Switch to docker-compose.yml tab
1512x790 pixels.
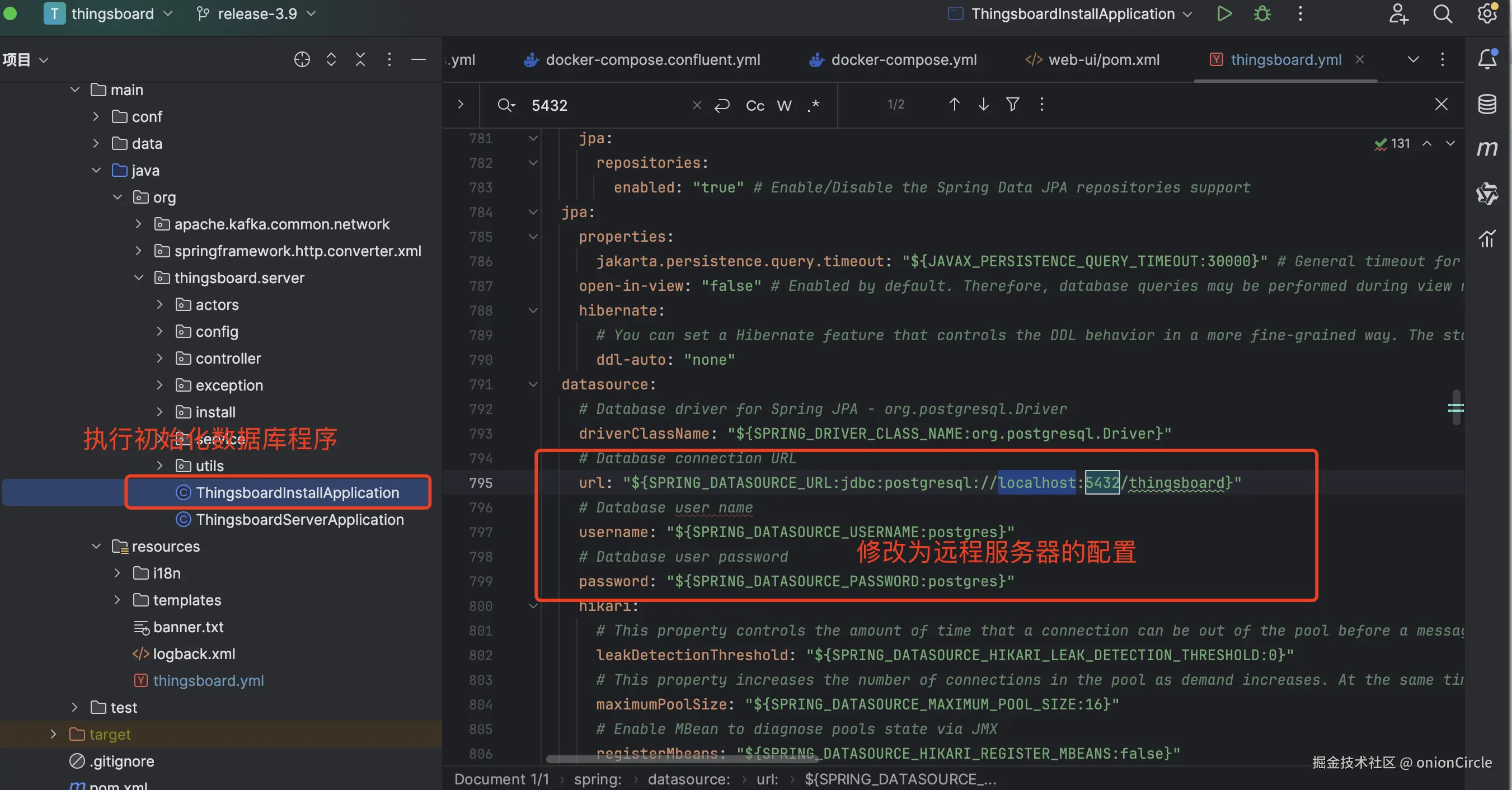(903, 60)
